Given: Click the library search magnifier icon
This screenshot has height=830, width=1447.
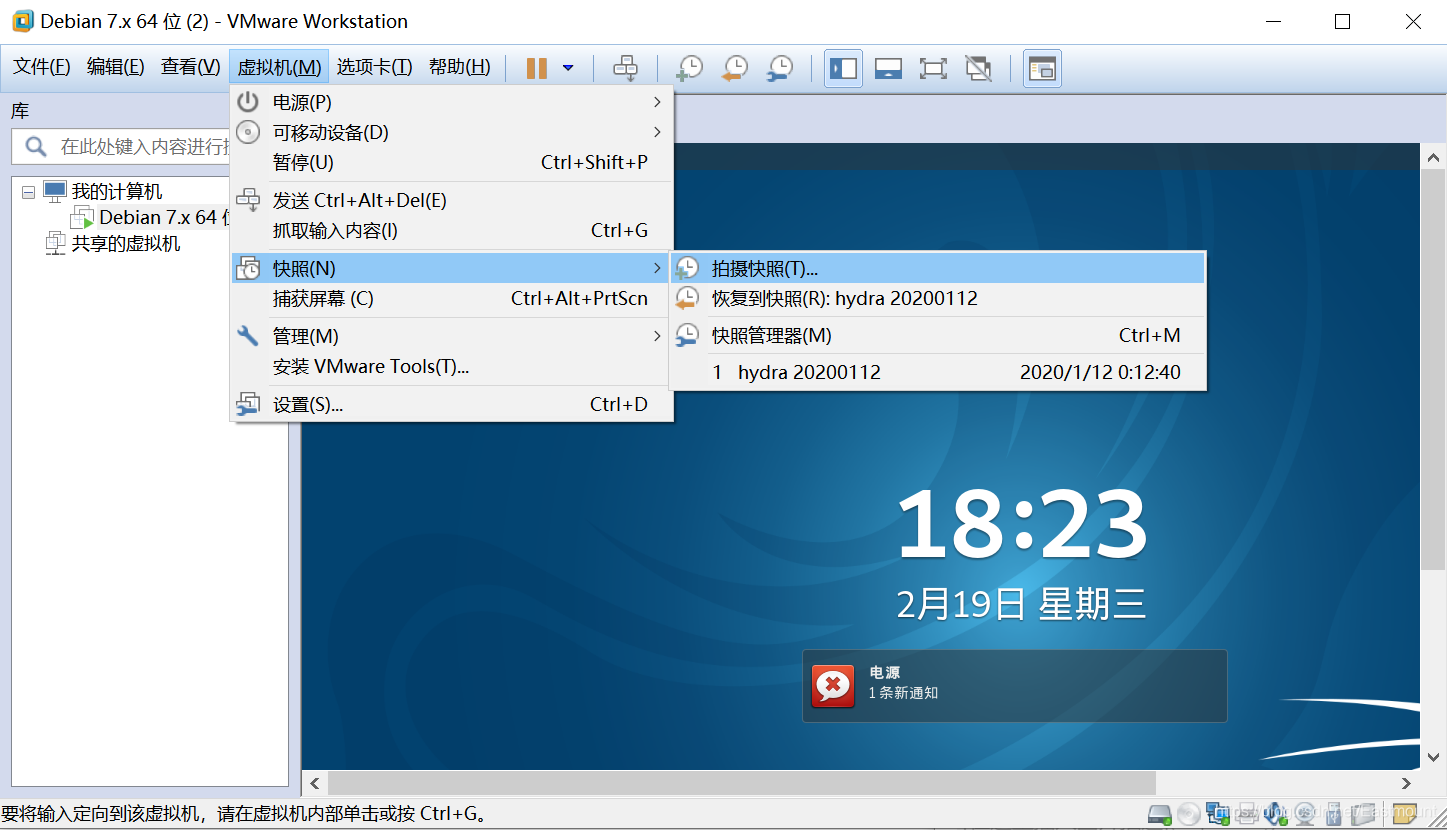Looking at the screenshot, I should pyautogui.click(x=35, y=147).
